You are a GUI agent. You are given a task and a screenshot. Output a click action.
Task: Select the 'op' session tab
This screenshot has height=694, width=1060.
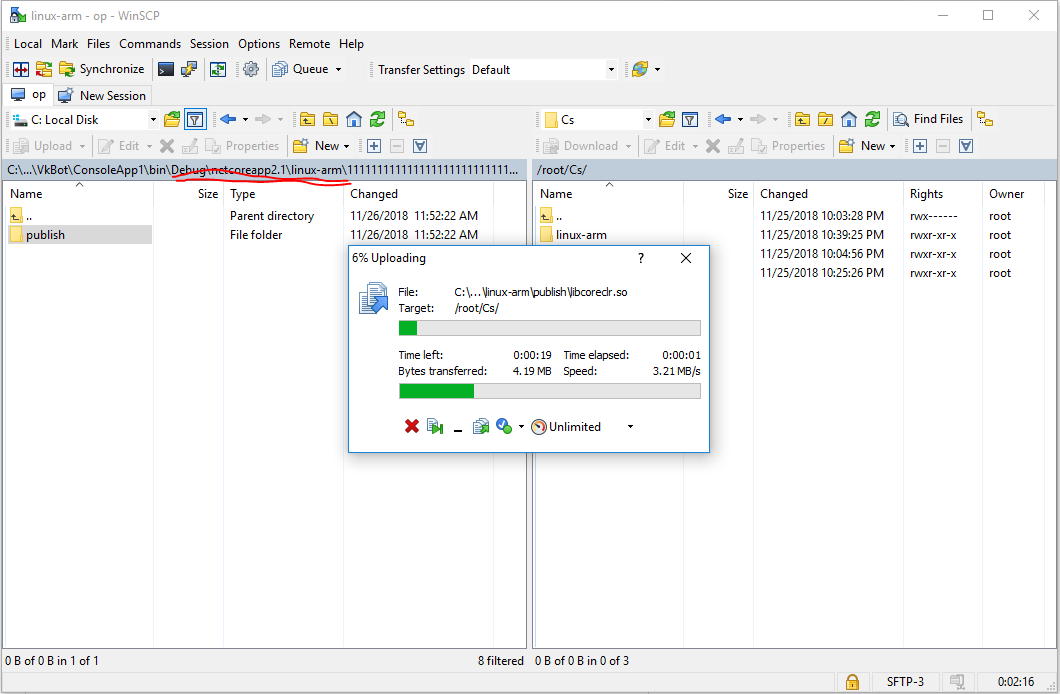coord(28,95)
